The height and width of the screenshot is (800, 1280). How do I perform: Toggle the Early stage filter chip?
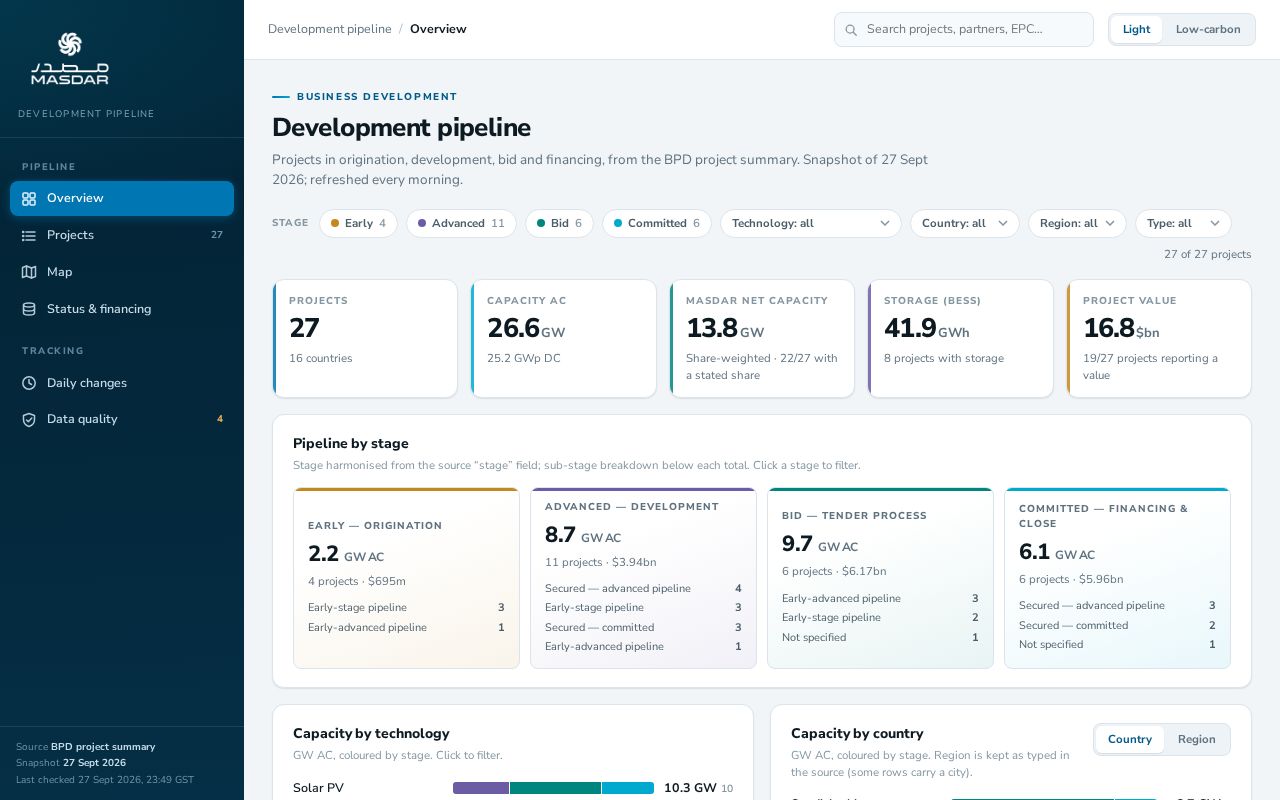(x=358, y=223)
